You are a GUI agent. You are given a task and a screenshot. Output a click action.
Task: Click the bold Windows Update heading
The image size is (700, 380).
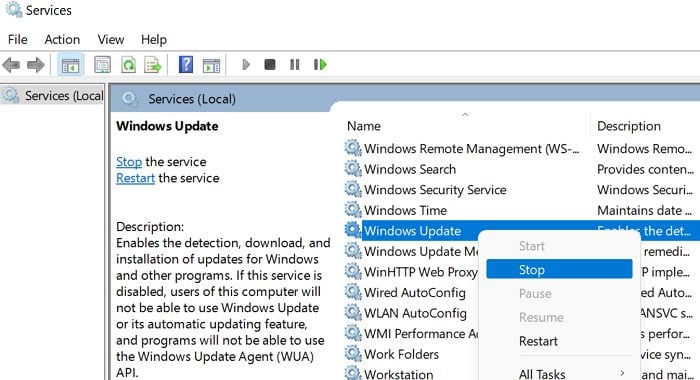167,126
